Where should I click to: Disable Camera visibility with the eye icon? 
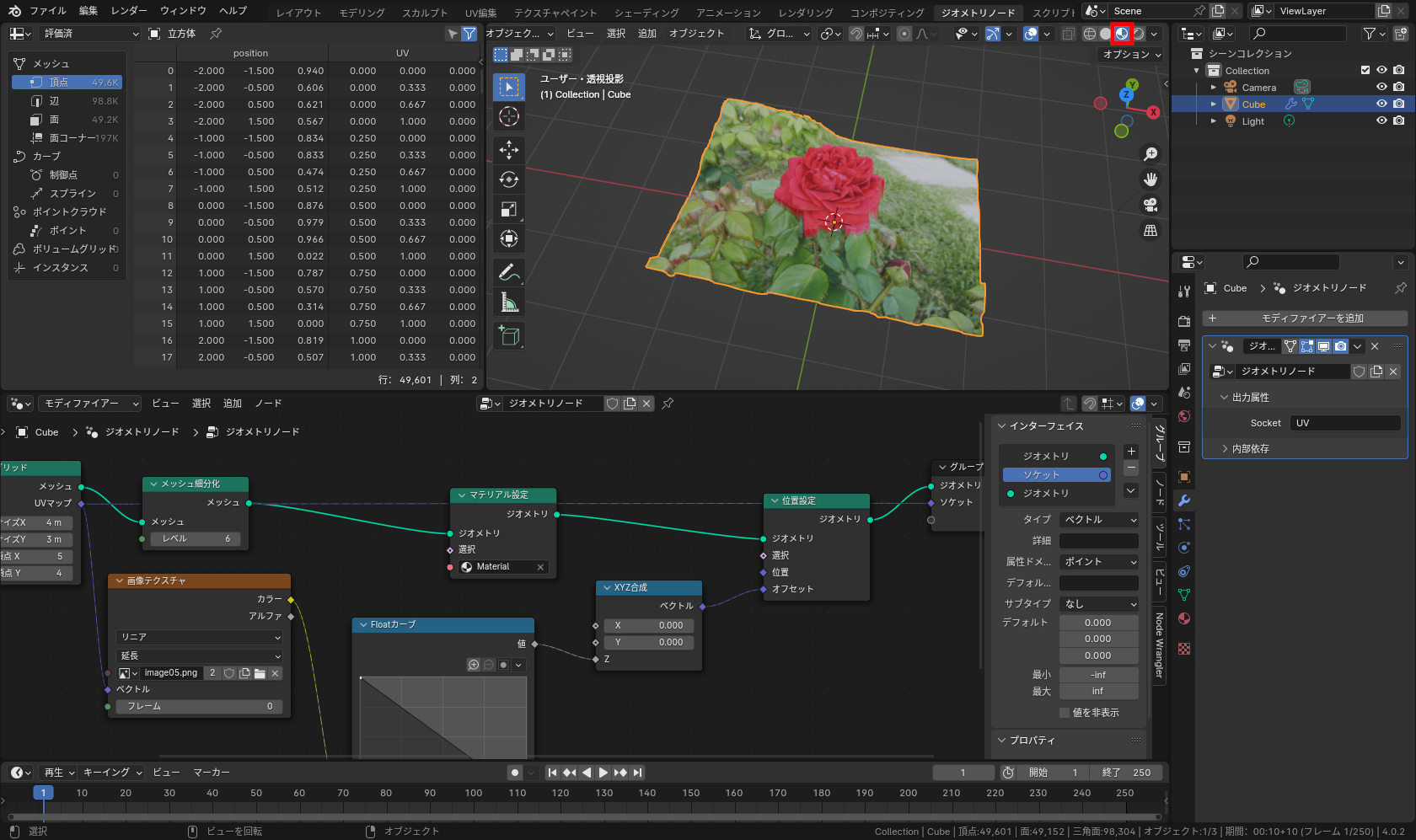tap(1381, 86)
